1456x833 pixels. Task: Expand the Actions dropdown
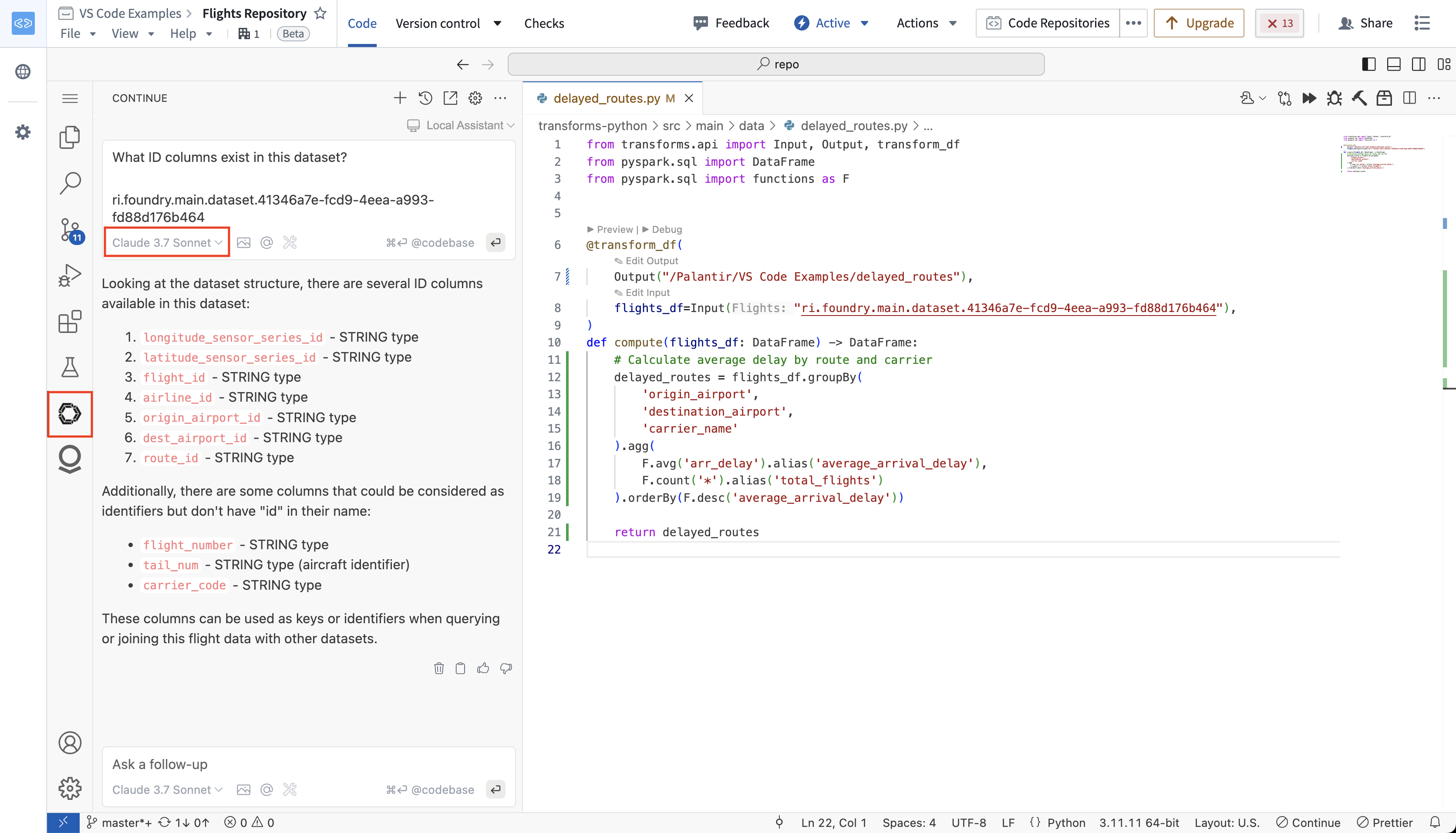927,23
